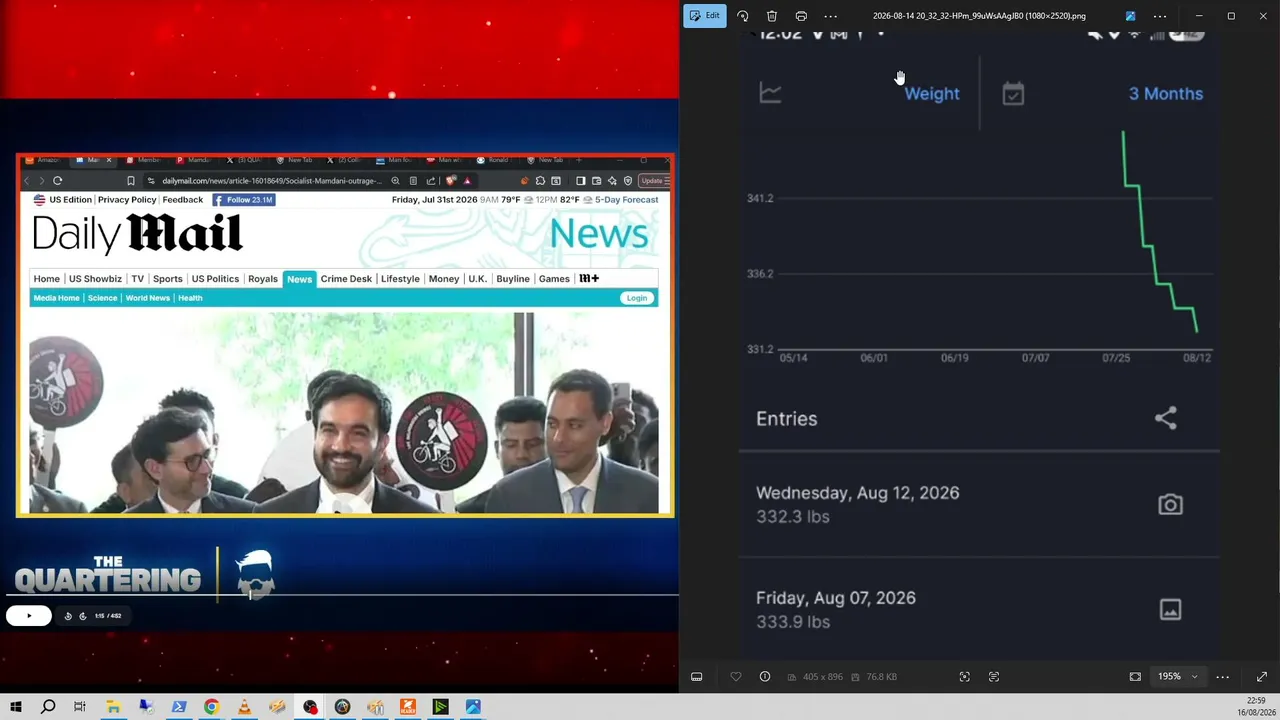Viewport: 1280px width, 720px height.
Task: Open the Photos app icon beside the filename
Action: [x=1130, y=16]
